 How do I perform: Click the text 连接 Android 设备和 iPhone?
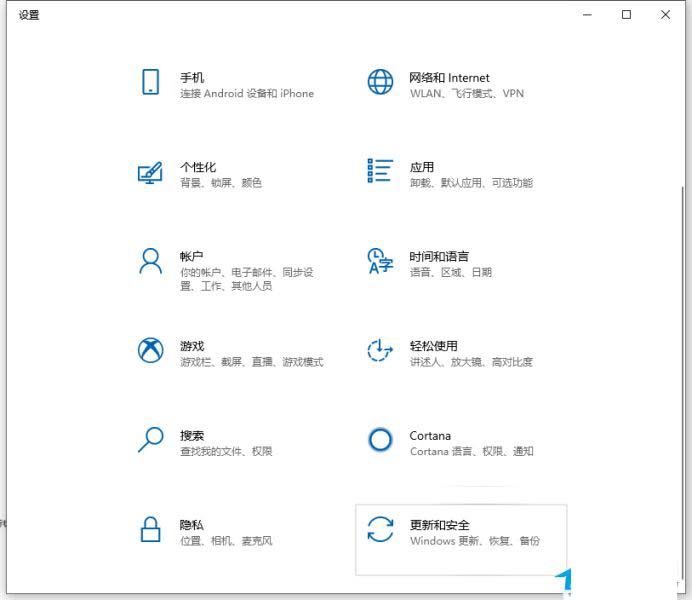(247, 94)
